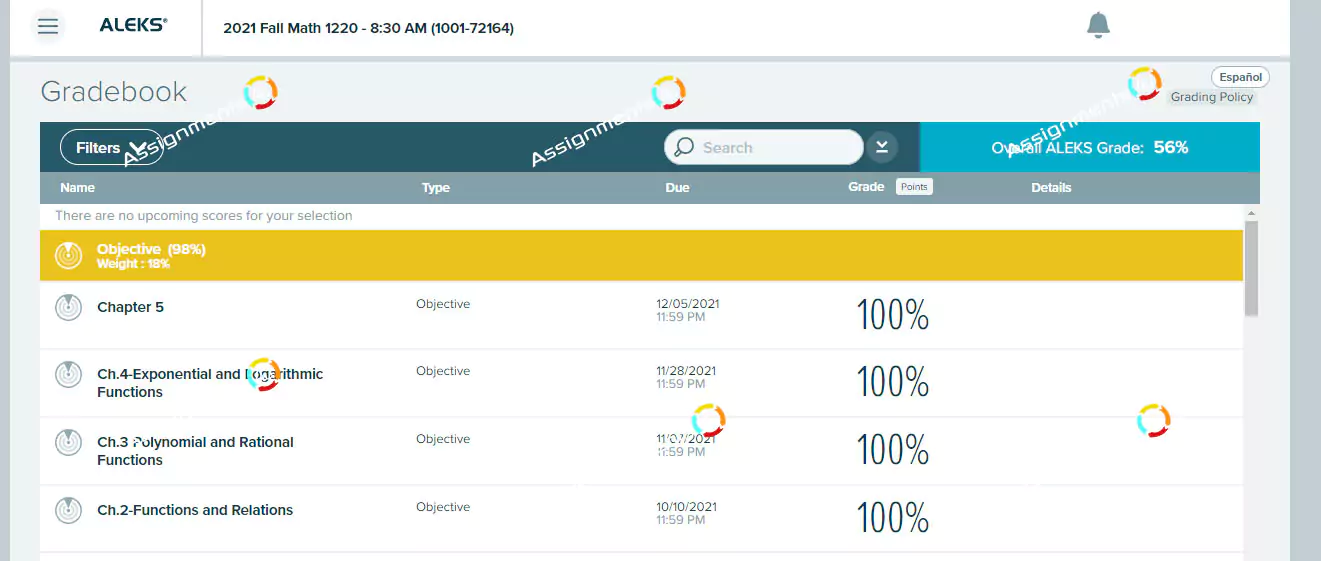1321x561 pixels.
Task: Sort by the Name column header
Action: [77, 188]
